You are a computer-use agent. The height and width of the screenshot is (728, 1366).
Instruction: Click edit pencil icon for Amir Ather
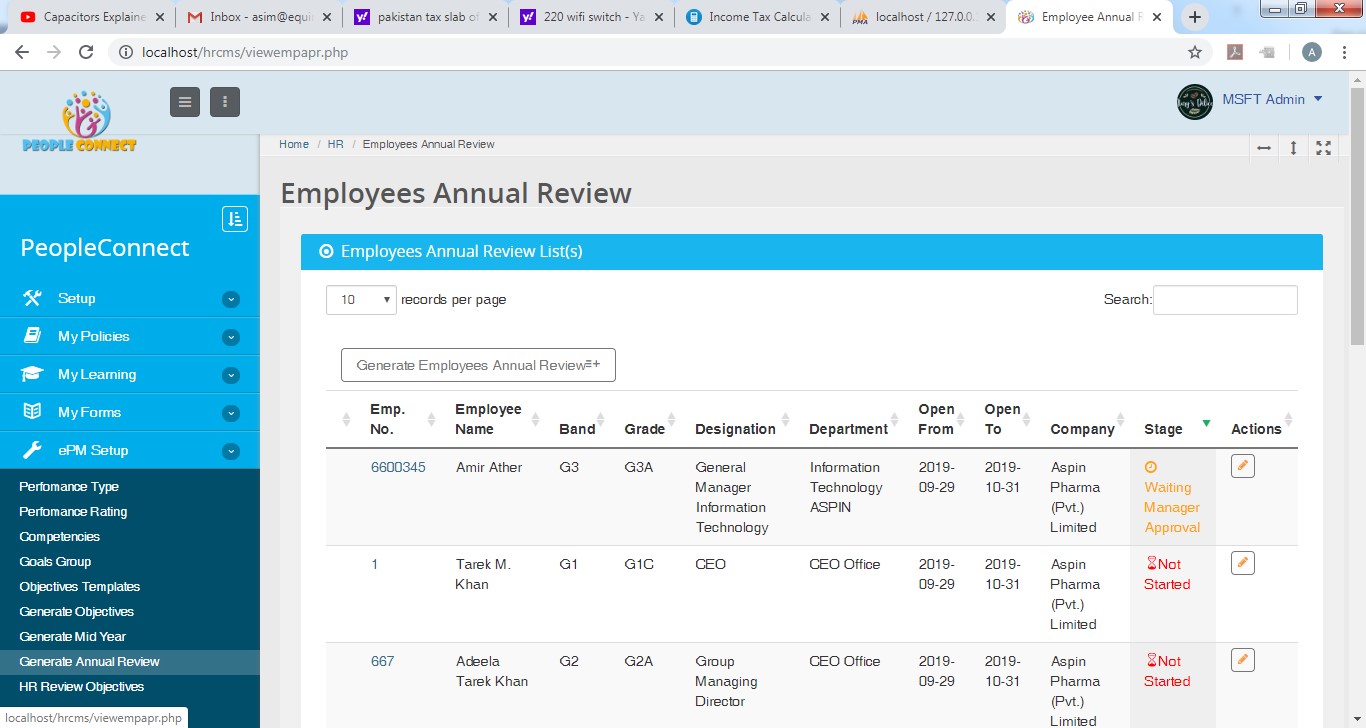point(1242,466)
